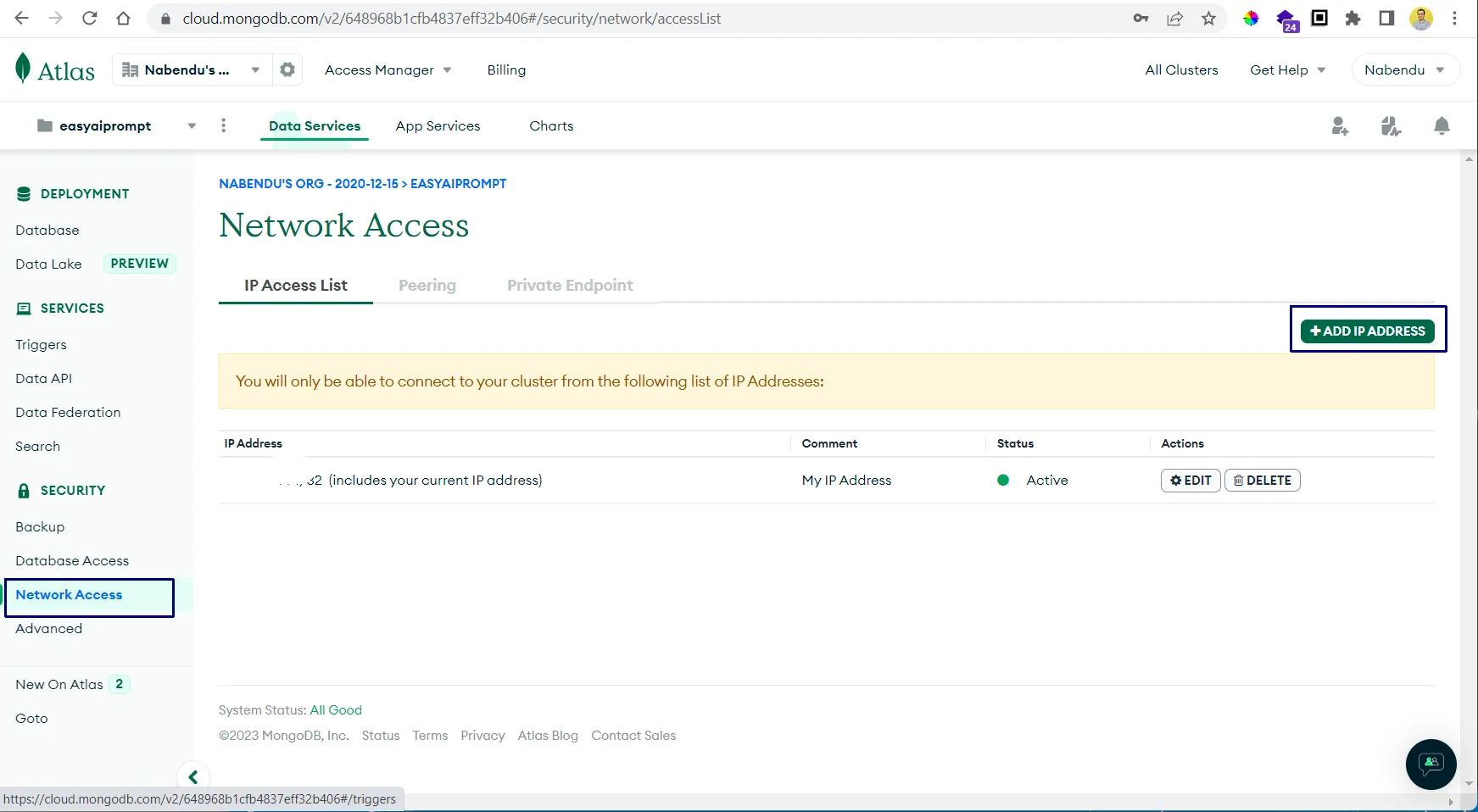Screen dimensions: 1478x812
Task: Open the alerts bell icon
Action: pyautogui.click(x=1442, y=126)
